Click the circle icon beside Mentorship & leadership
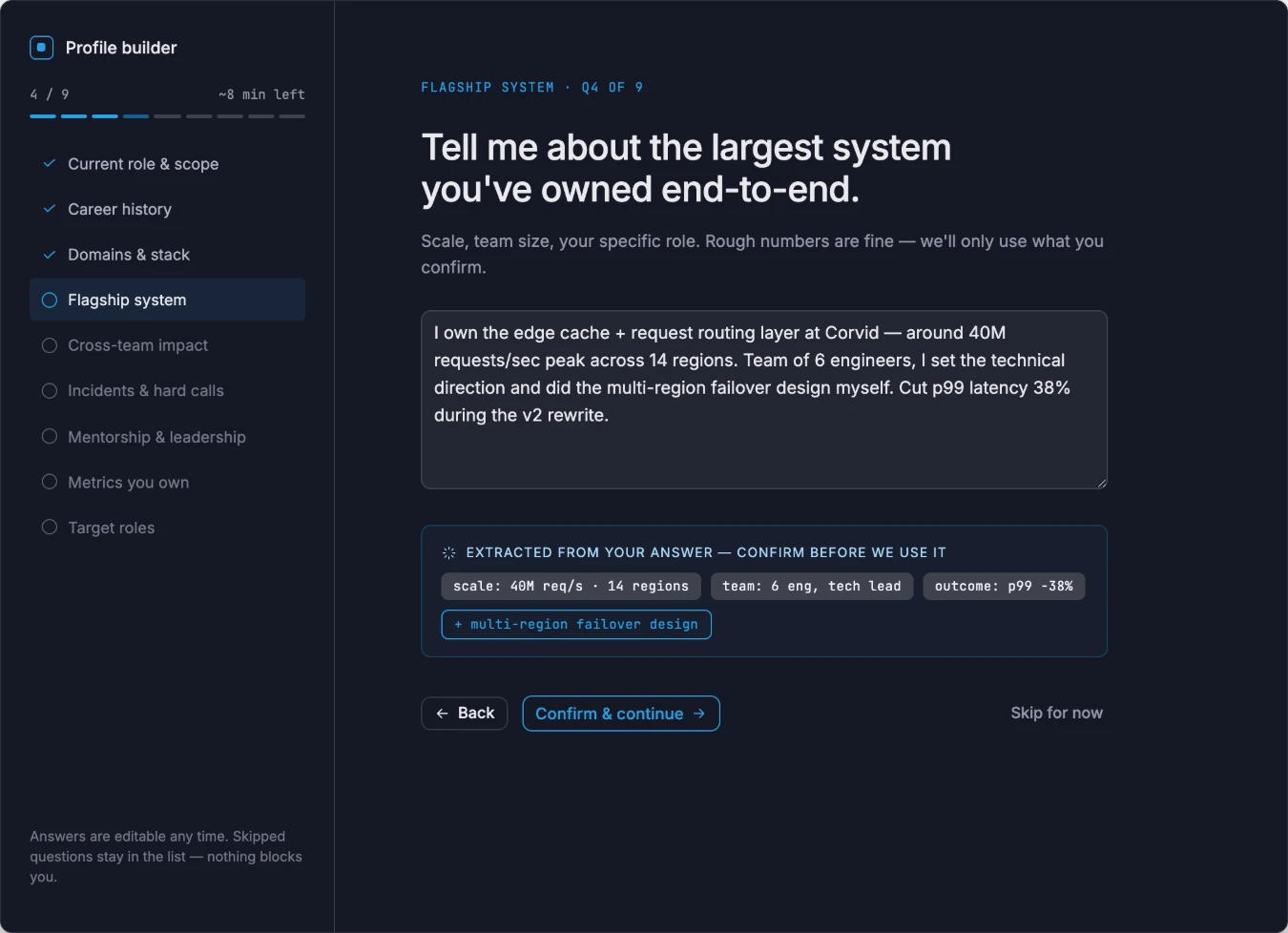Viewport: 1288px width, 933px height. (50, 436)
